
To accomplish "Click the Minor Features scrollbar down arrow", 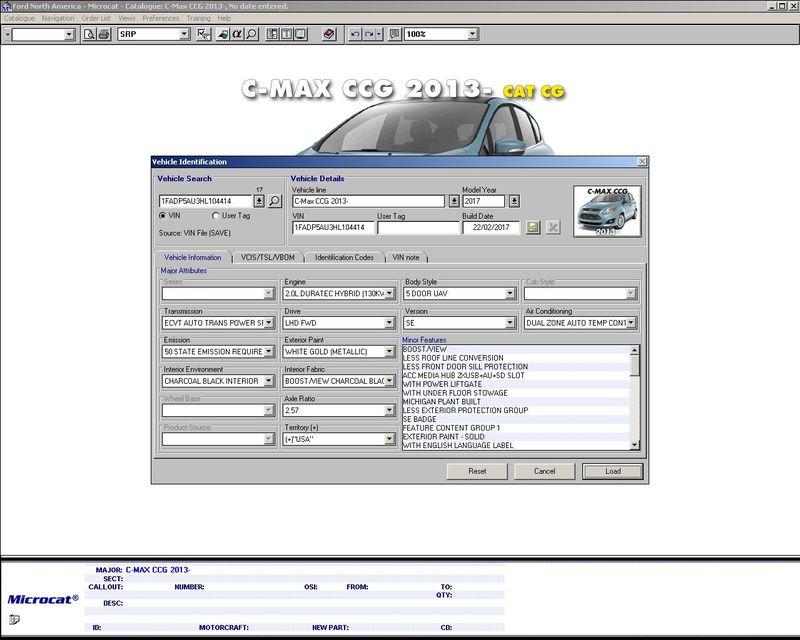I will click(x=635, y=445).
